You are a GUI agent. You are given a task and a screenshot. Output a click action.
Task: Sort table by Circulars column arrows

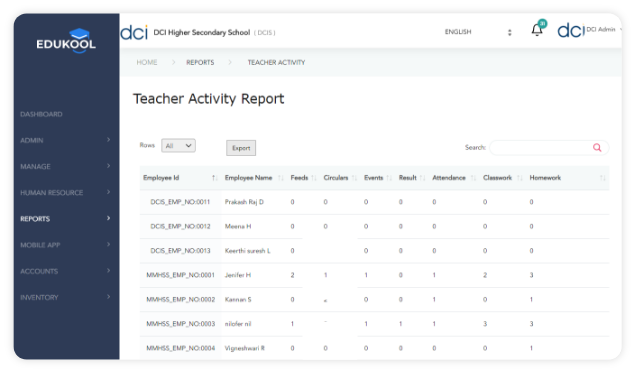click(x=354, y=178)
